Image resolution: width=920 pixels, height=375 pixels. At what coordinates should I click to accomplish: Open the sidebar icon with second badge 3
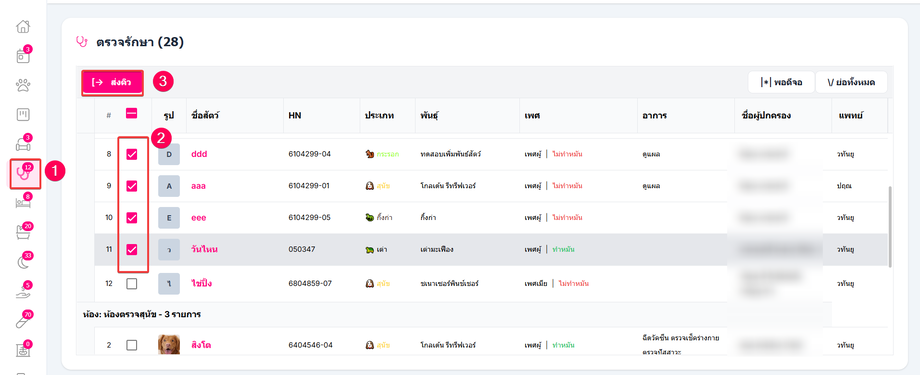23,144
